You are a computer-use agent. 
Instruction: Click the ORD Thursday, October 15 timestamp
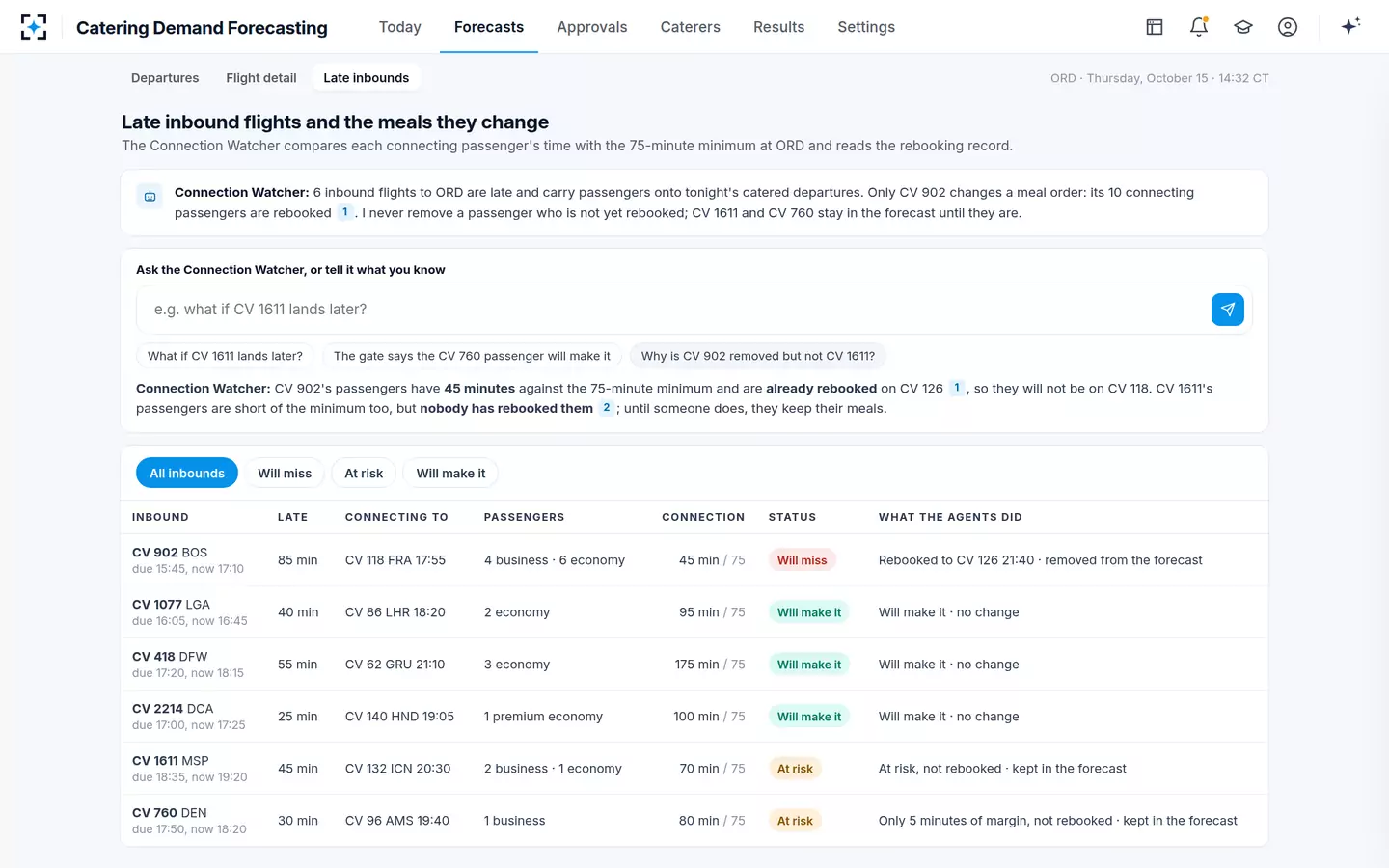pyautogui.click(x=1159, y=78)
